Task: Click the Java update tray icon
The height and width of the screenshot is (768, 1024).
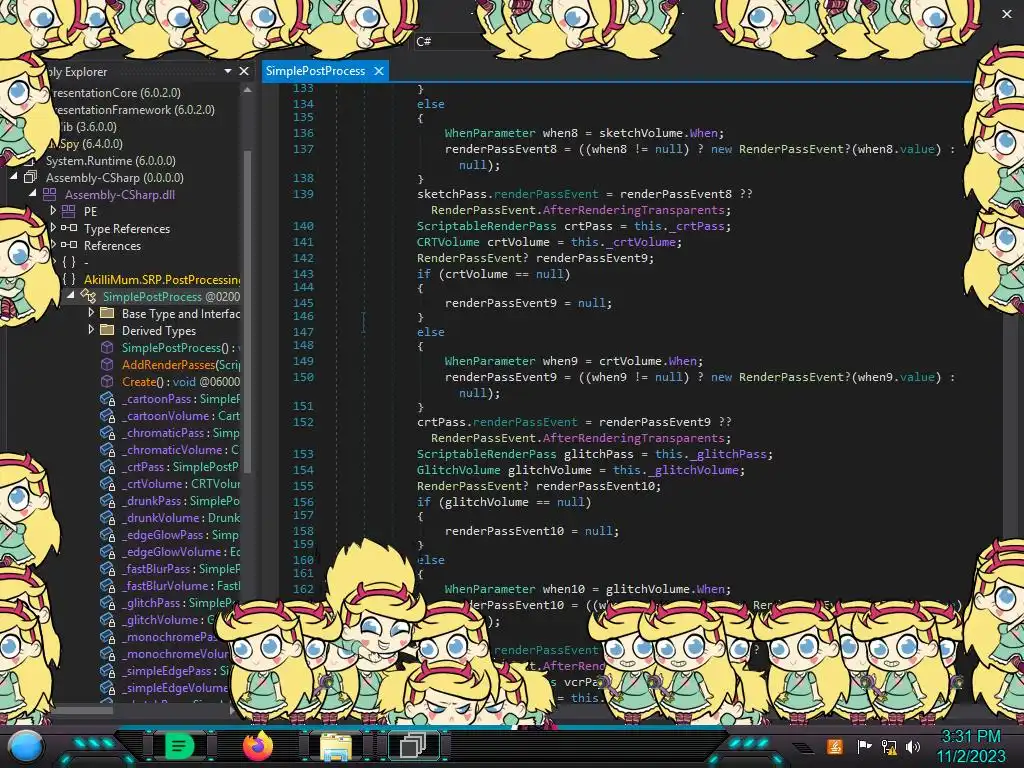Action: pyautogui.click(x=835, y=746)
